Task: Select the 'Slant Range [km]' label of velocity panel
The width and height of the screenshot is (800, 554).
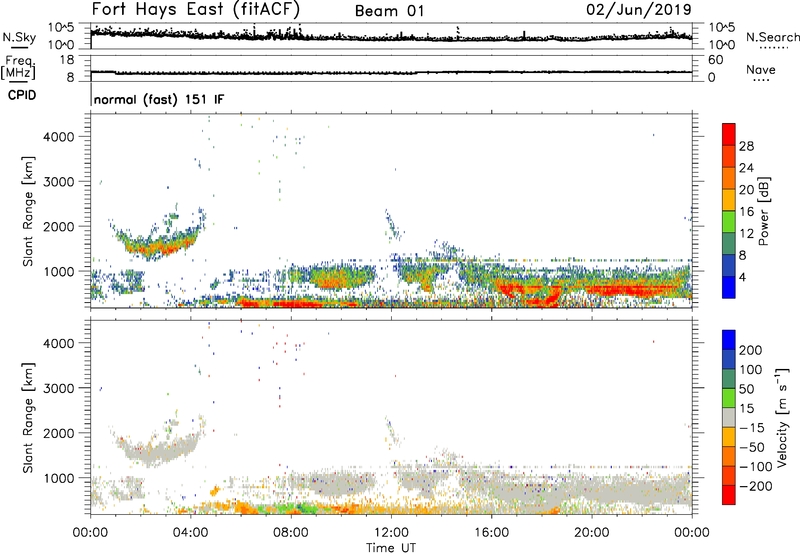Action: [28, 418]
